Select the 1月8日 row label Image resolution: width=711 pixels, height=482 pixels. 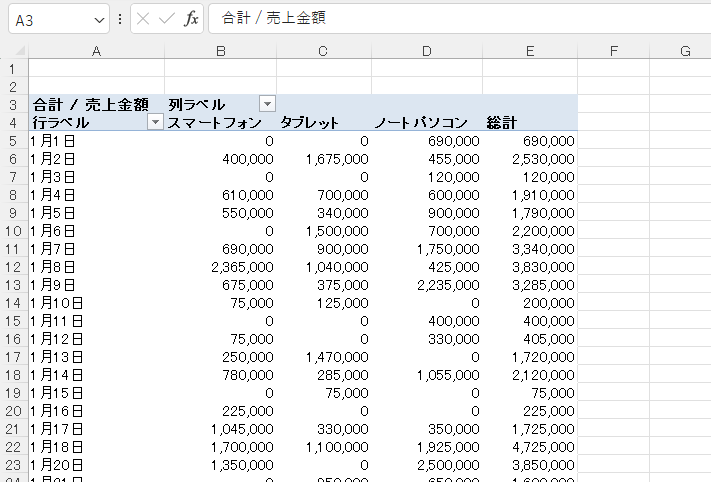pos(96,267)
